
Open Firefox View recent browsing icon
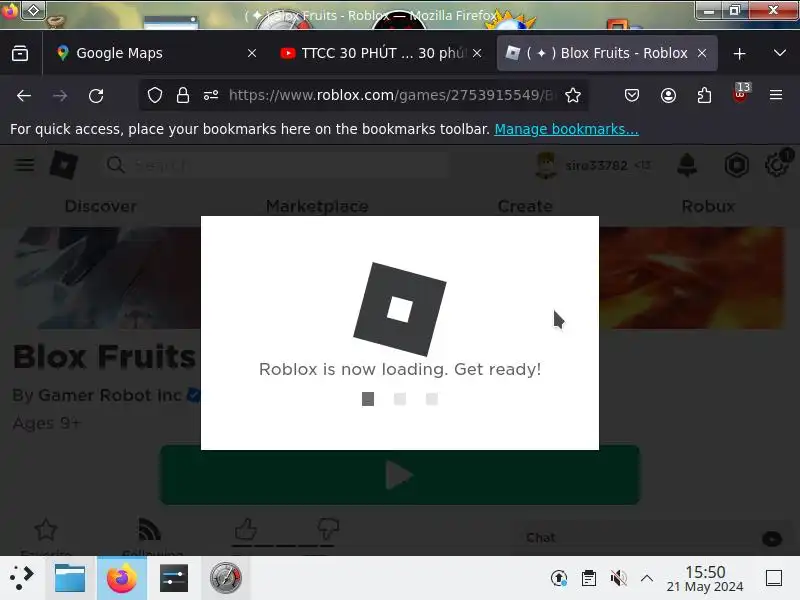tap(20, 53)
